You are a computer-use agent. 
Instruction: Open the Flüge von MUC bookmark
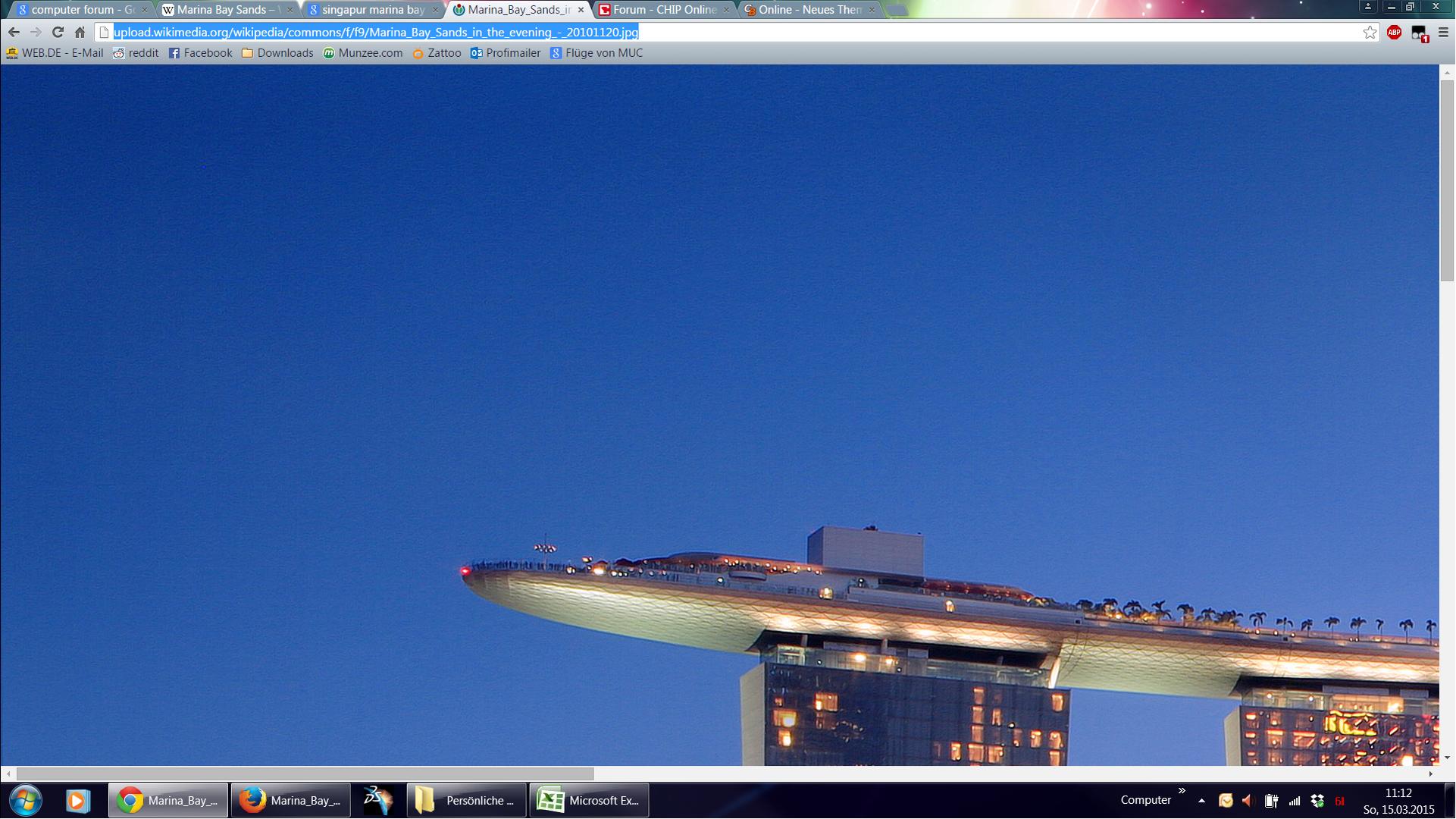tap(596, 53)
